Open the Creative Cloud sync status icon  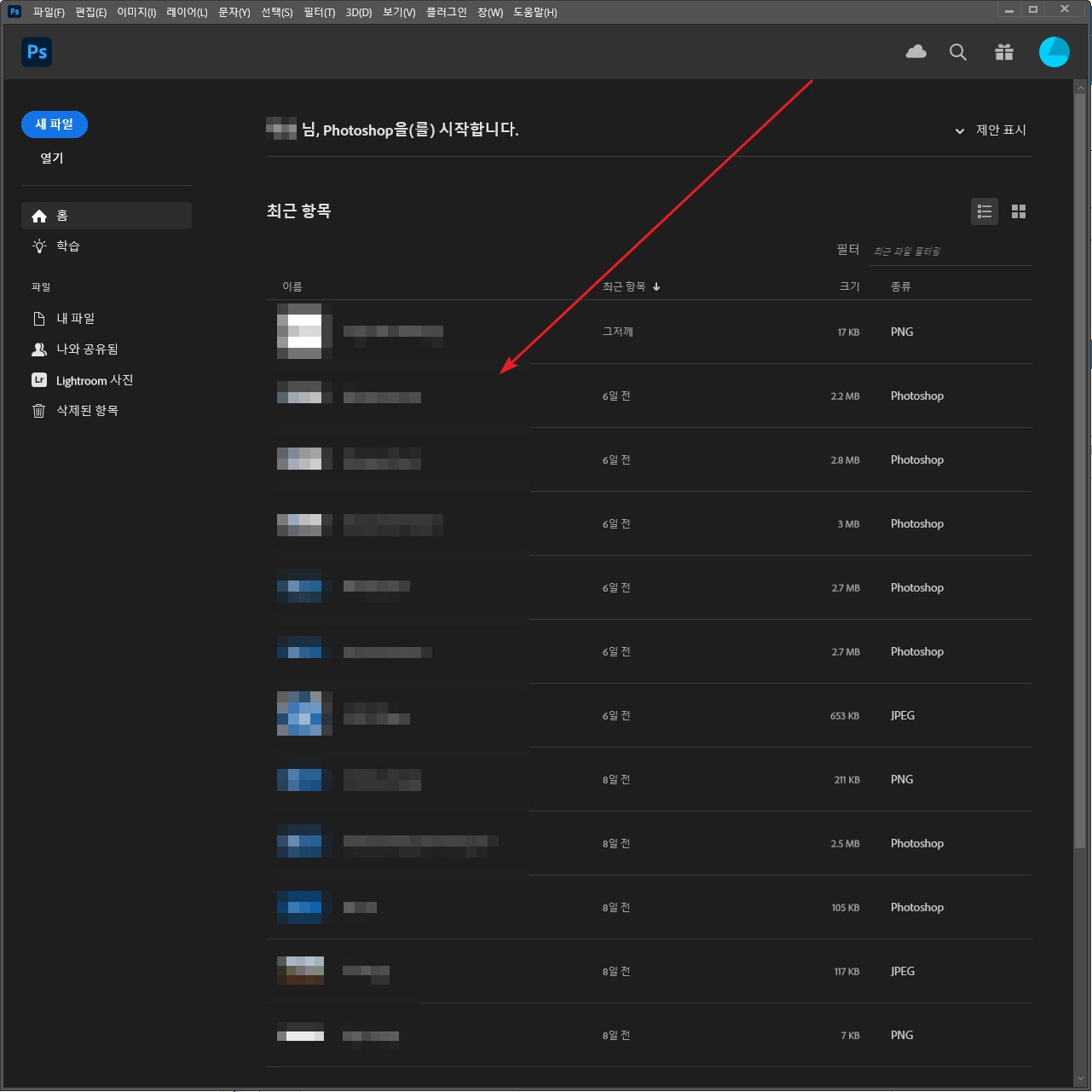click(x=916, y=52)
